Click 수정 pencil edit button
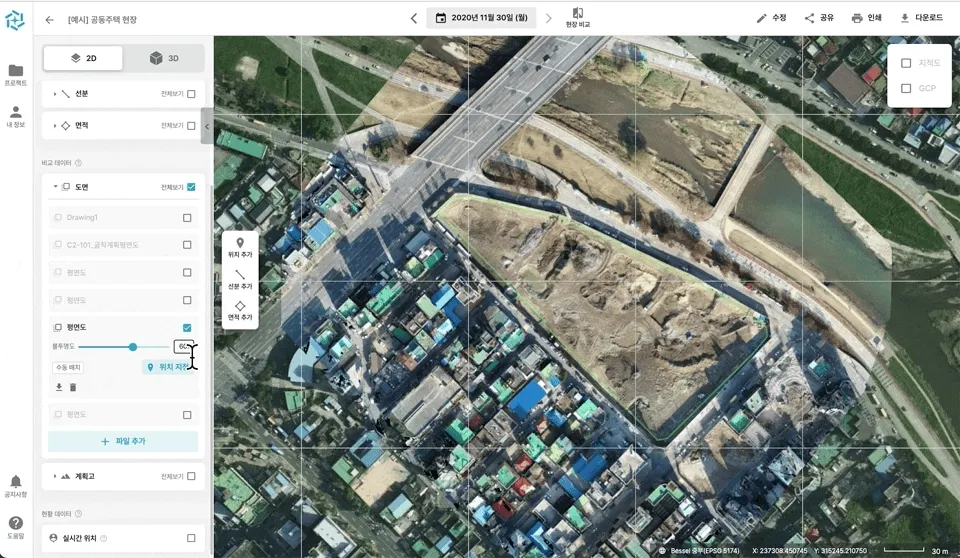Image resolution: width=960 pixels, height=558 pixels. tap(771, 18)
